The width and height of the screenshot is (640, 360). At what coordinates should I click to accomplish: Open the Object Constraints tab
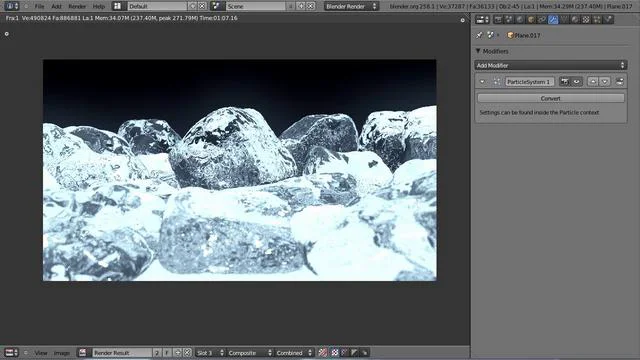(542, 19)
